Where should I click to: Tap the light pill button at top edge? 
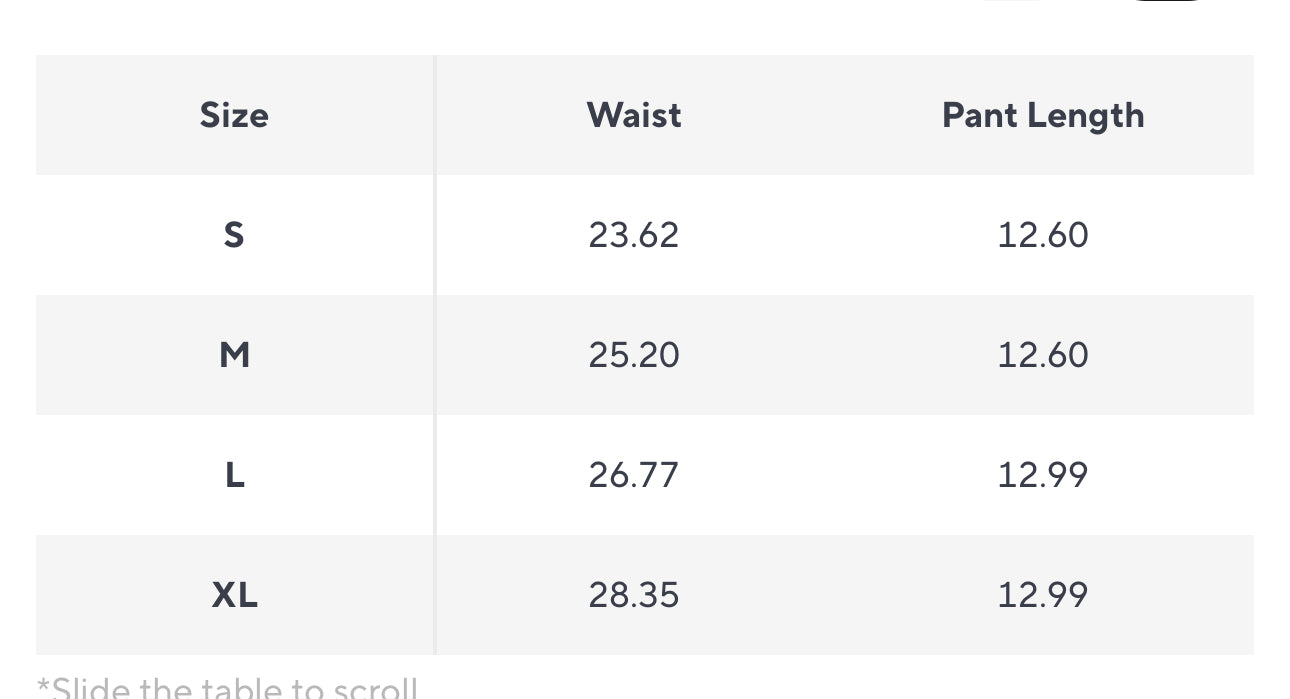click(1012, 1)
